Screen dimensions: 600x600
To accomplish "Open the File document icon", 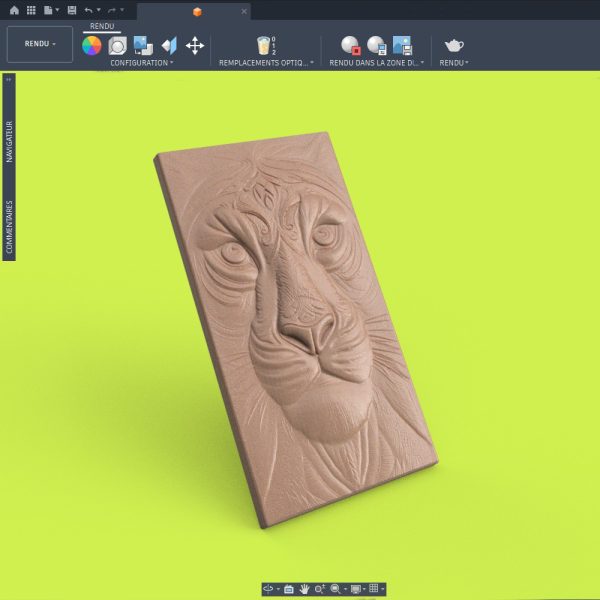I will (48, 10).
